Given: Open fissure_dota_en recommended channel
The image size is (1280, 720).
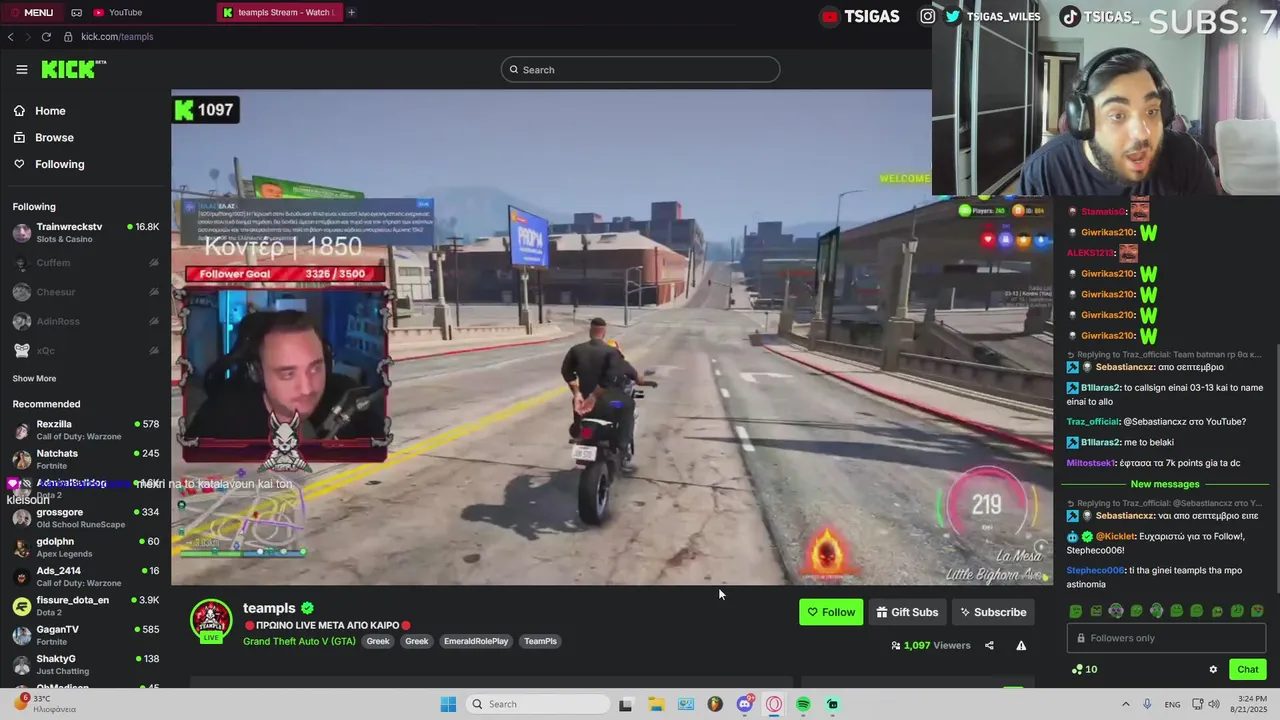Looking at the screenshot, I should [x=85, y=606].
